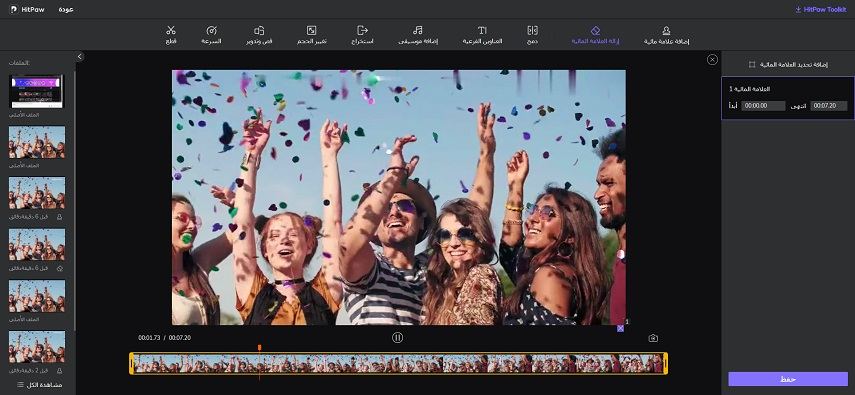Open the Resize tool

point(311,34)
